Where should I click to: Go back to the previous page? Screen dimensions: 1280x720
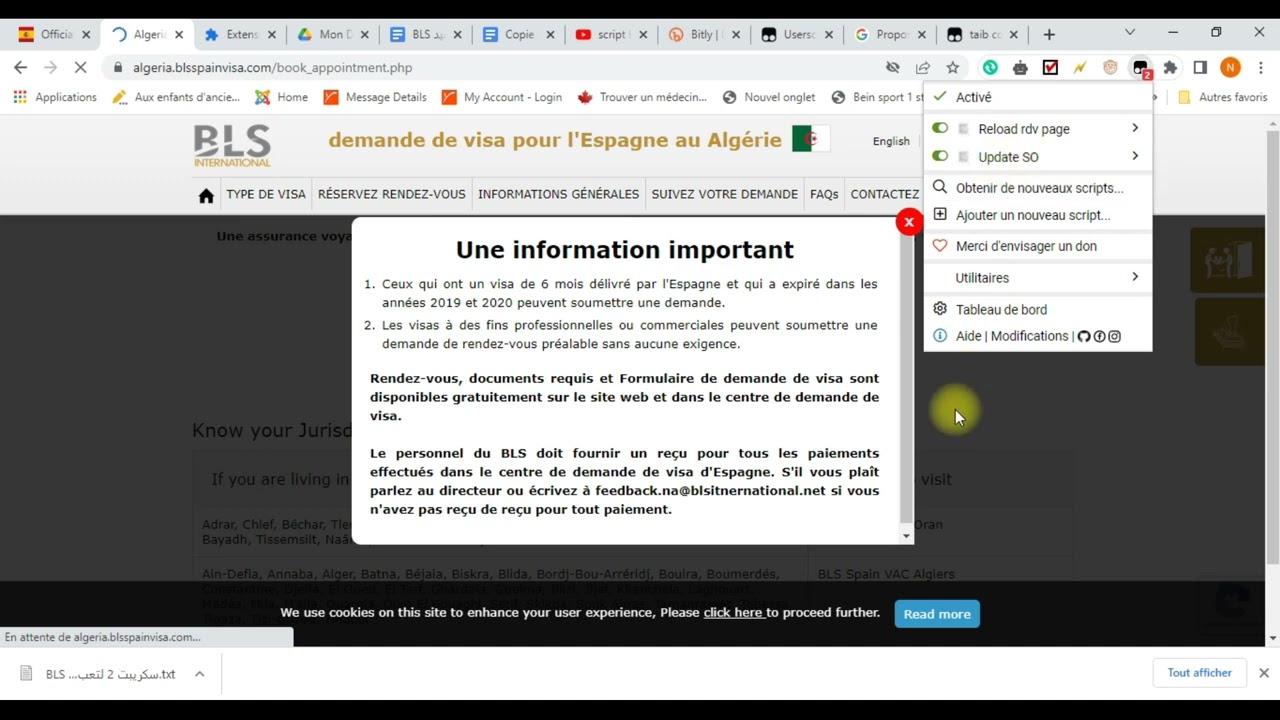[x=21, y=68]
